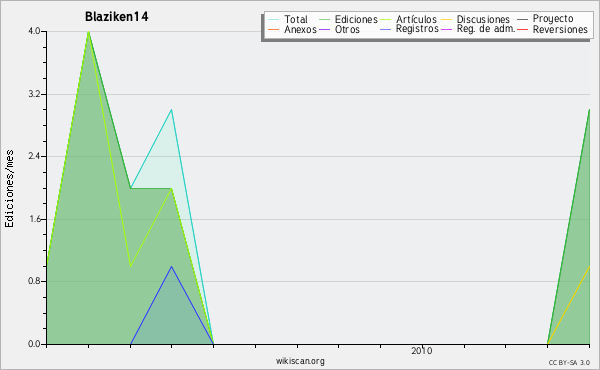Click the yellow Discusiones legend line swatch
The height and width of the screenshot is (370, 600).
point(447,20)
